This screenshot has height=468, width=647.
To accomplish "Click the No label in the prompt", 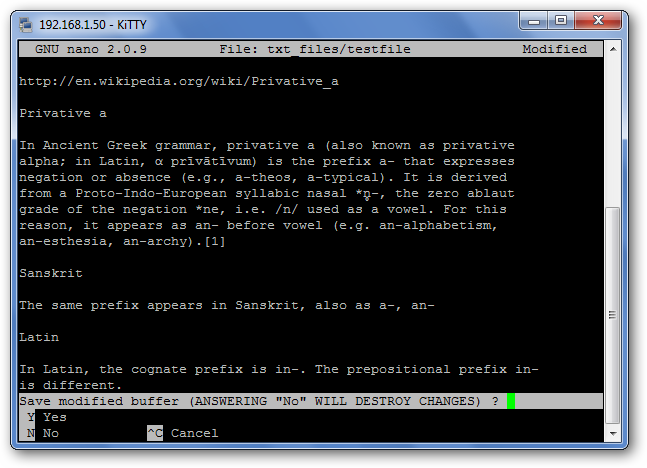I will click(51, 433).
